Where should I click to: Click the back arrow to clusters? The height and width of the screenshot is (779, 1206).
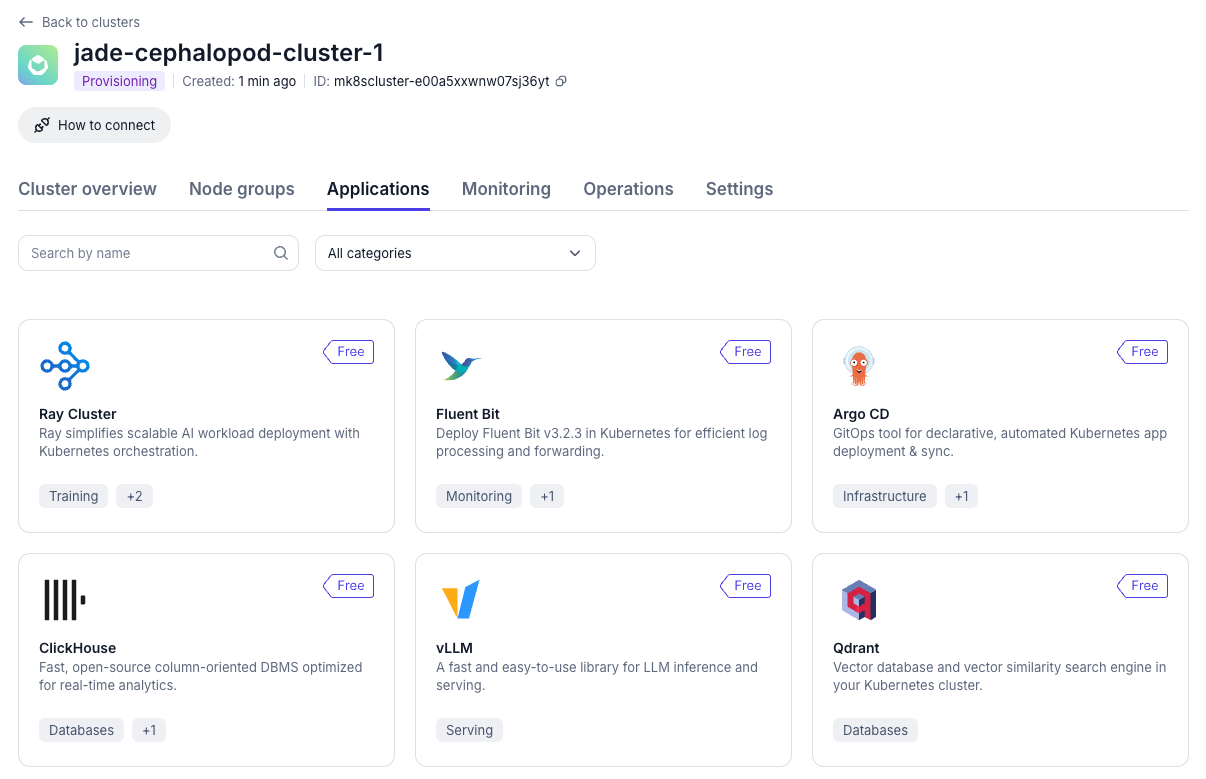(26, 22)
